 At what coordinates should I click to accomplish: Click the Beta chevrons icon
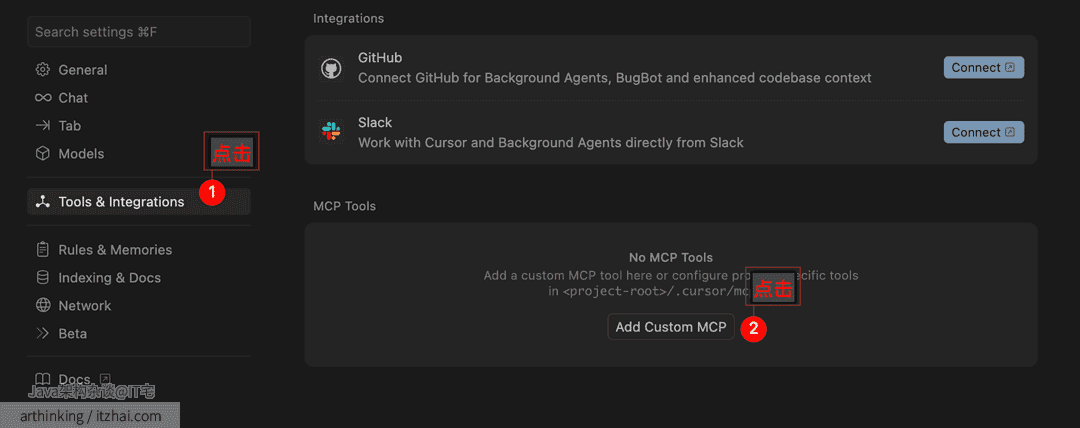[x=43, y=334]
